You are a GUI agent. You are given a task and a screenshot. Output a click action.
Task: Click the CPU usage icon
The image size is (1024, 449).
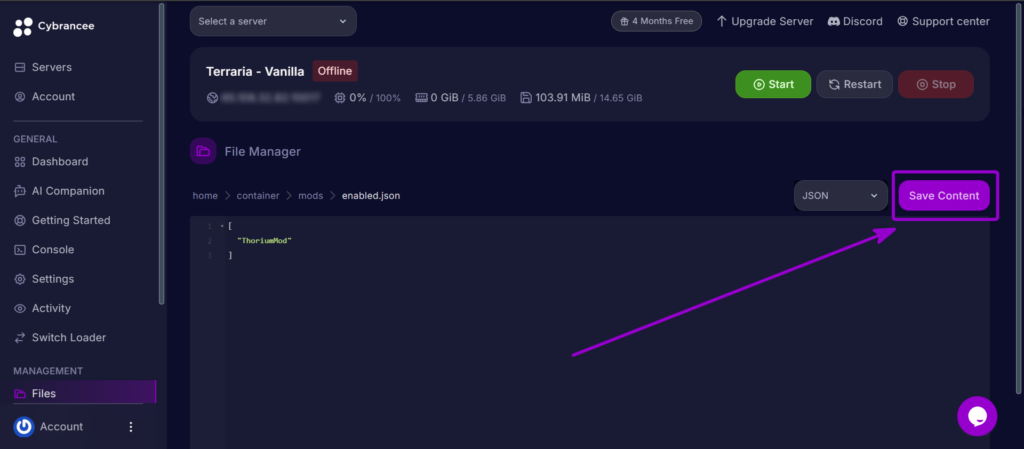tap(340, 98)
